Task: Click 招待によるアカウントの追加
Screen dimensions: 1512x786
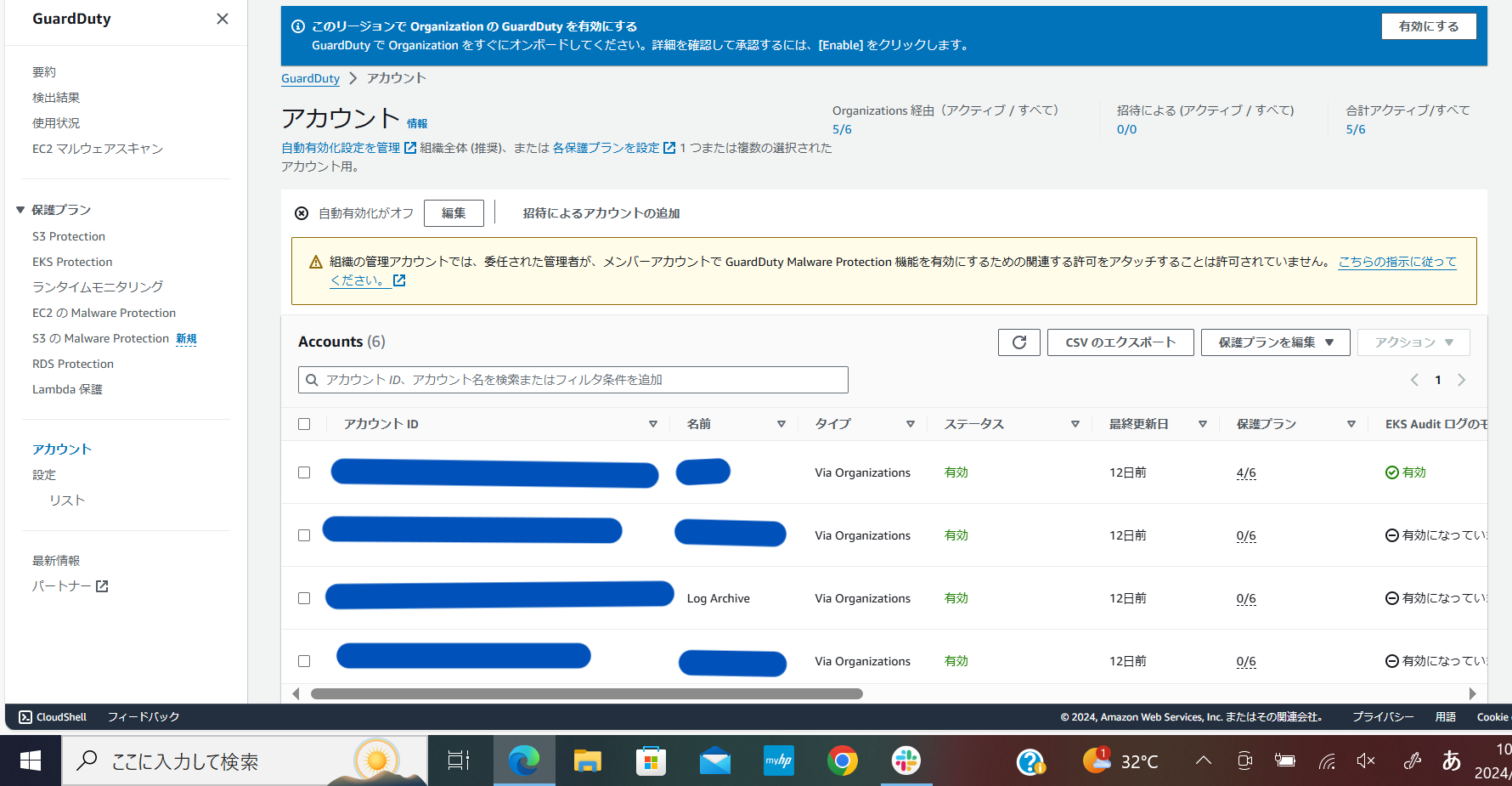Action: coord(601,213)
